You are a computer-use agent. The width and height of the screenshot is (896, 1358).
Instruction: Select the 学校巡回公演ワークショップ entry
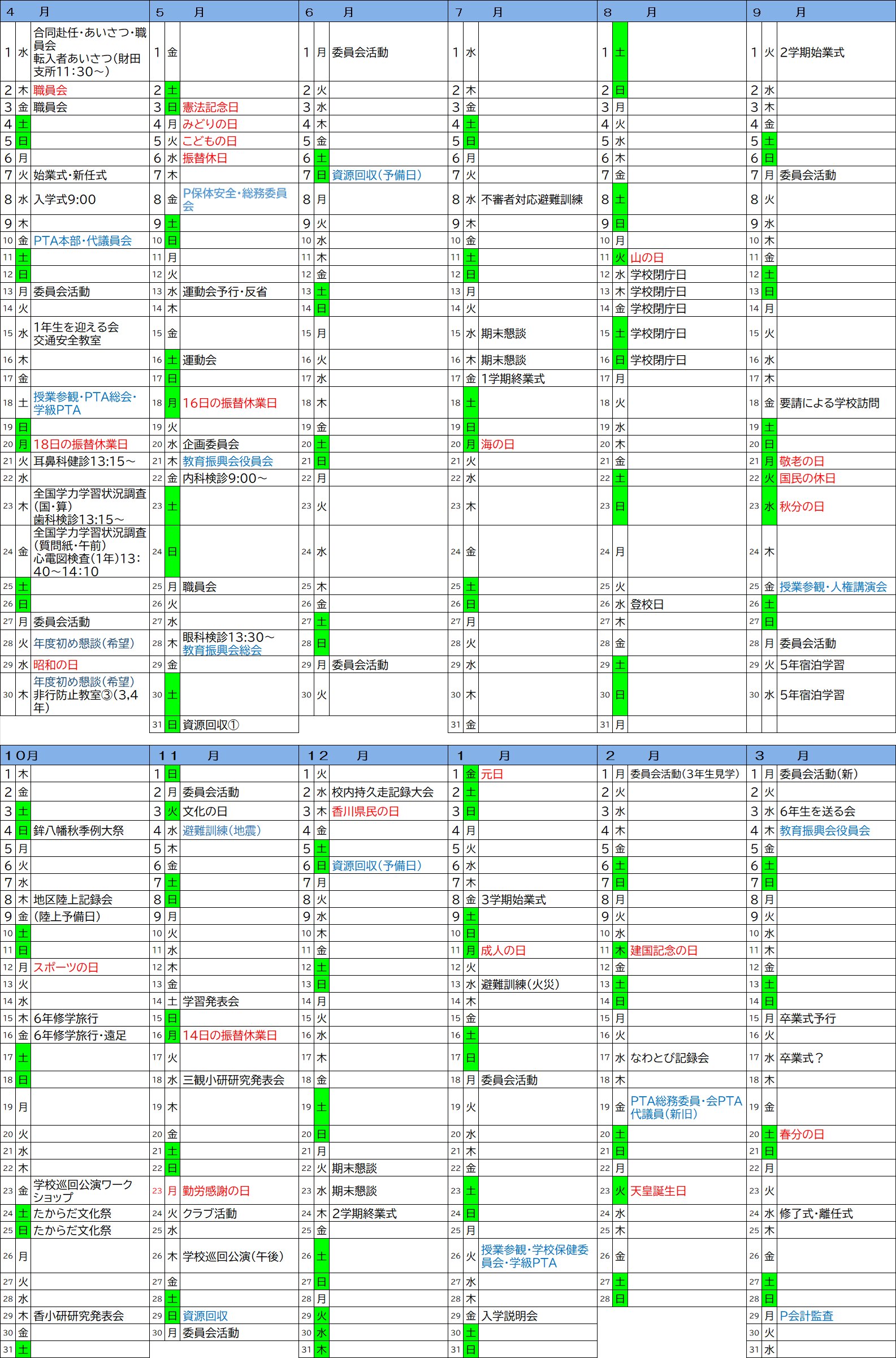coord(83,1191)
